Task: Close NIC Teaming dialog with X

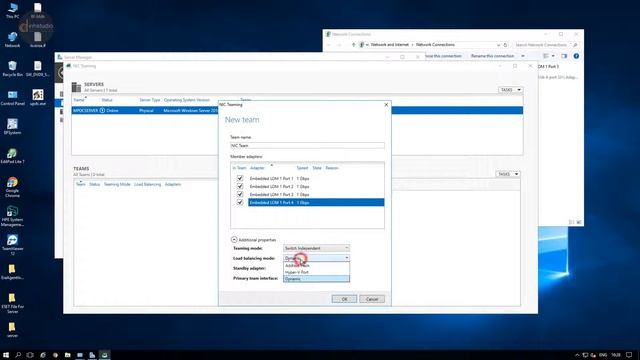Action: tap(386, 105)
